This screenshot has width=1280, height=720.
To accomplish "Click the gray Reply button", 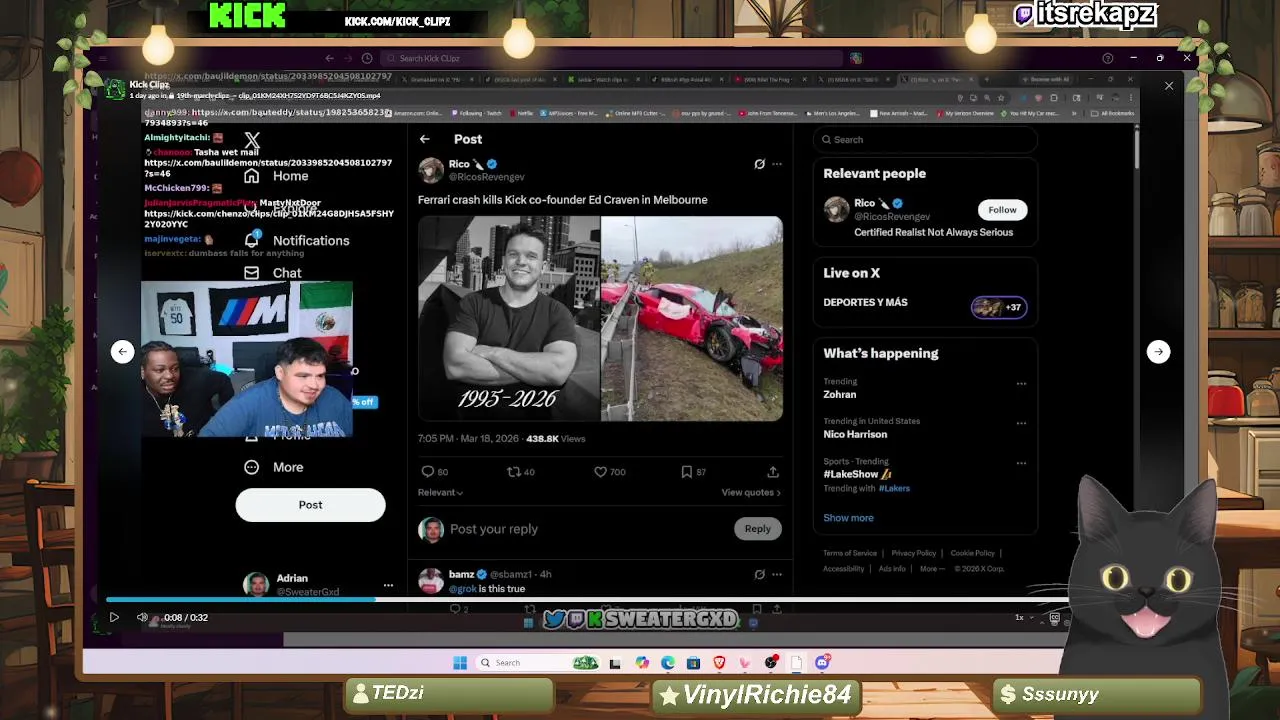I will pyautogui.click(x=757, y=529).
